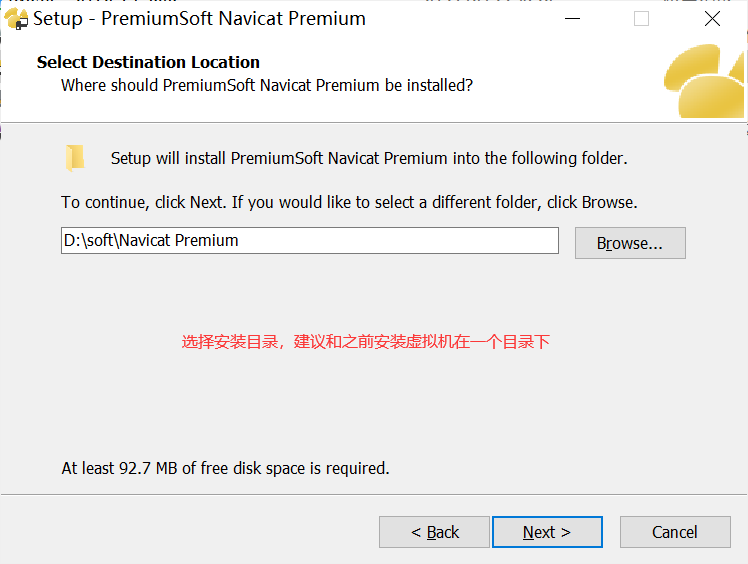Click the 'Setup will install PremiumSoft Navicat Premium' text
This screenshot has height=564, width=748.
tap(369, 158)
